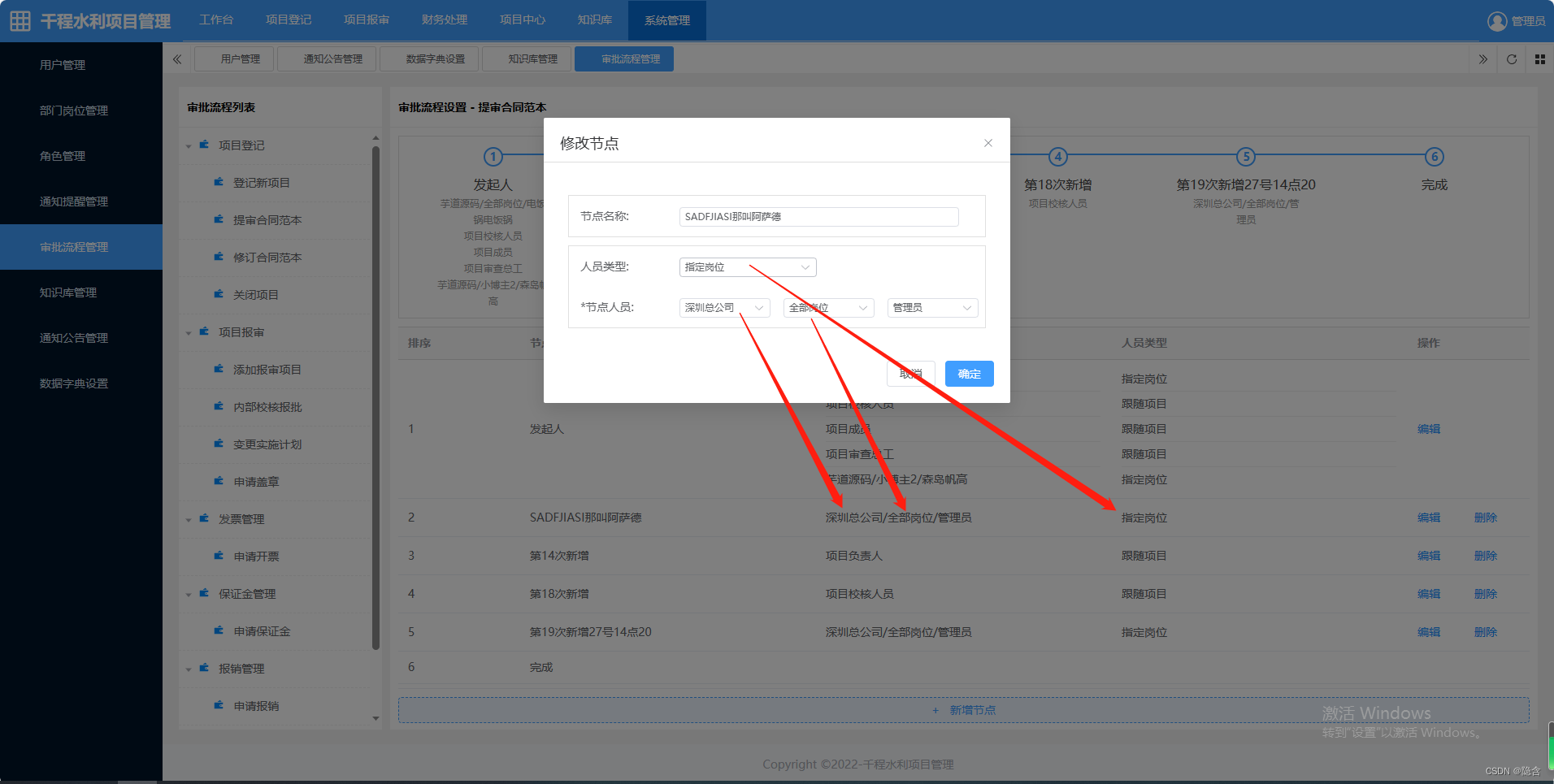
Task: Click the icon beside 申请报销
Action: click(219, 705)
